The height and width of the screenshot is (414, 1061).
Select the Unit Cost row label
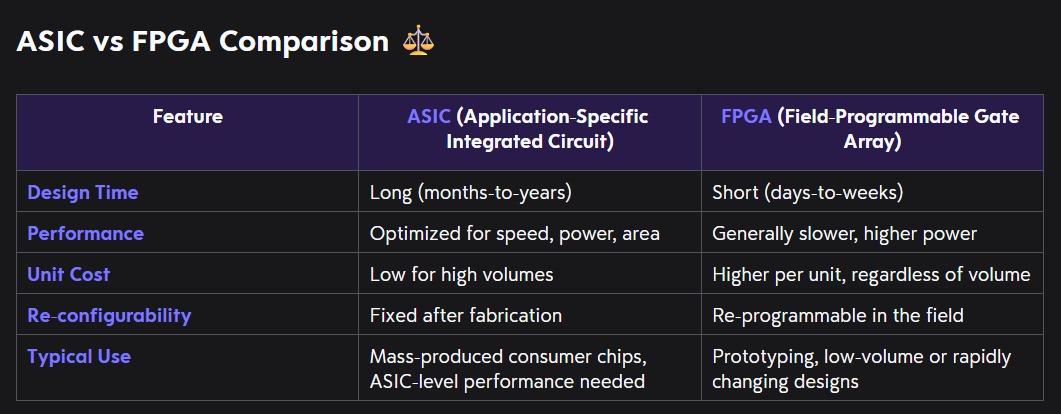(x=69, y=274)
